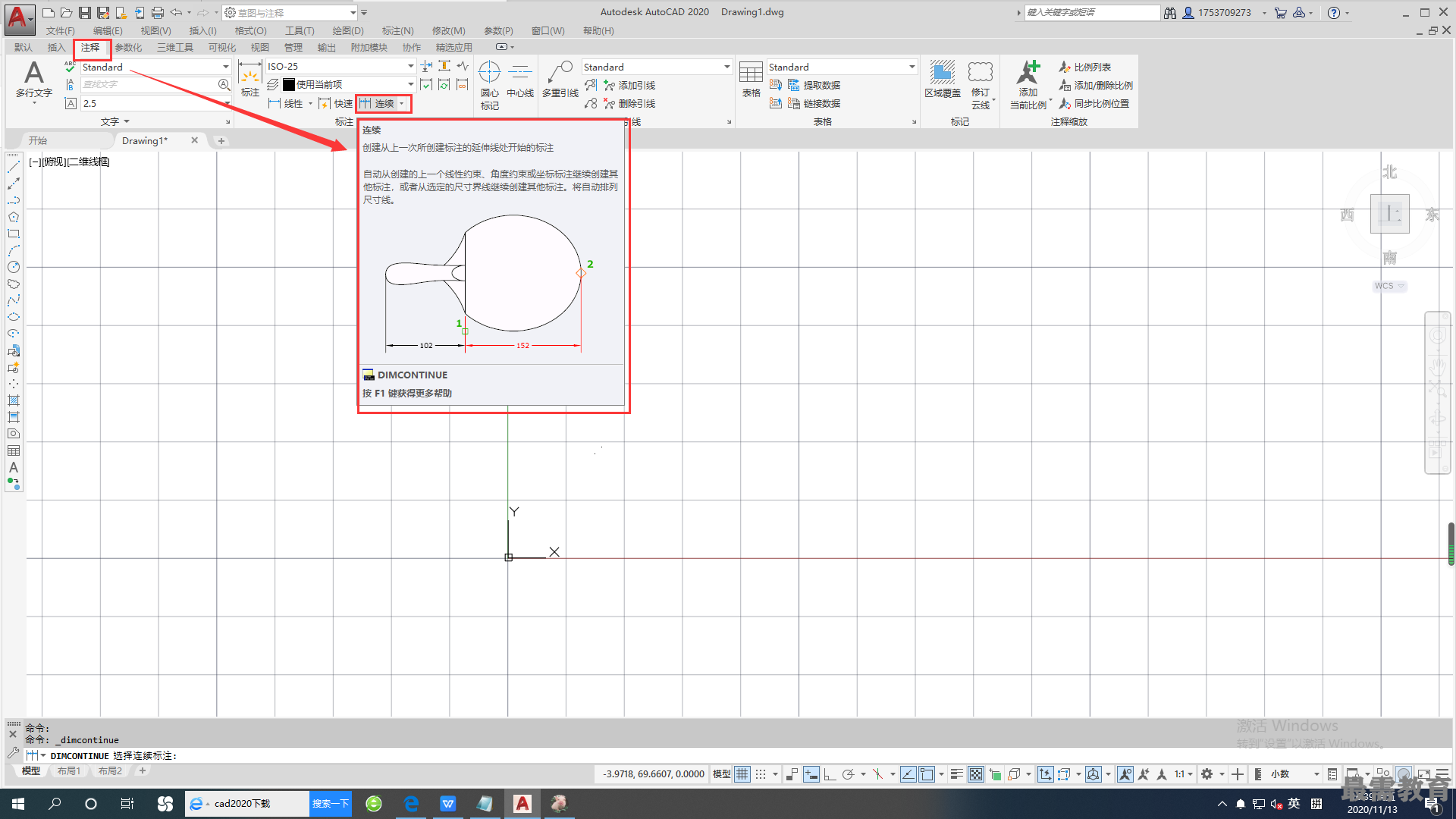
Task: Select the Hatch tool in left toolbar
Action: point(14,400)
